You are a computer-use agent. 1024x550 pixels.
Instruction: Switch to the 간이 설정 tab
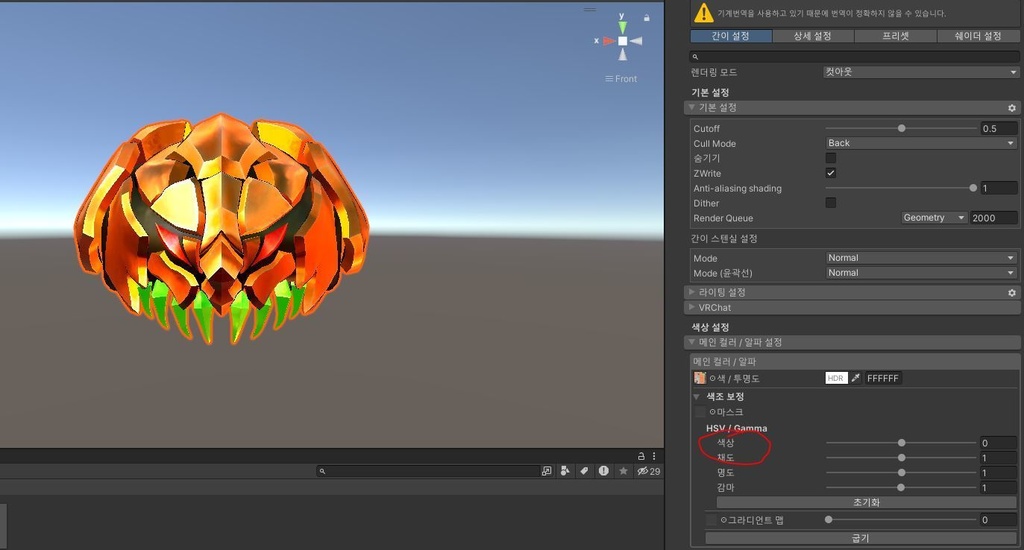pyautogui.click(x=731, y=36)
